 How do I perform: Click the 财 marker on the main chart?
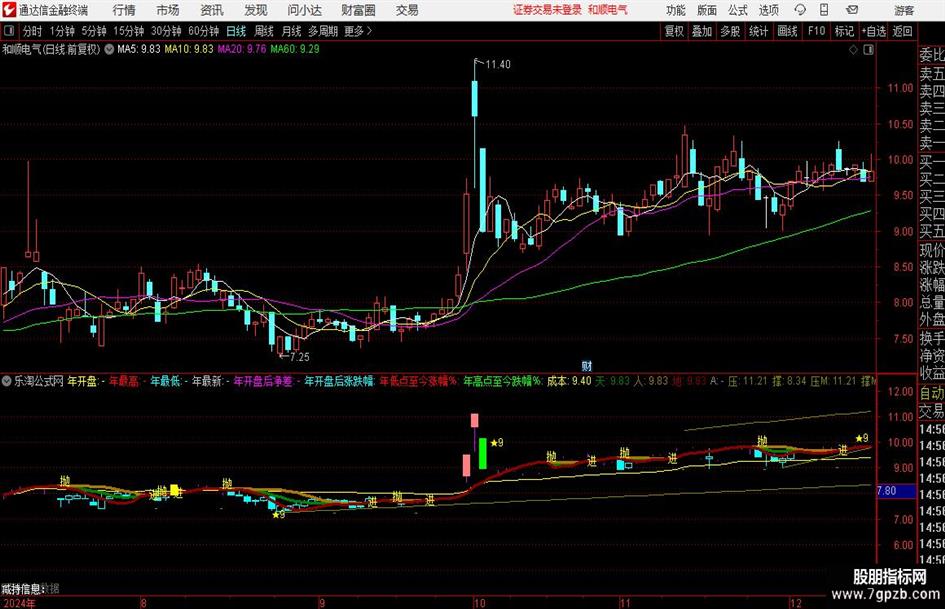click(586, 366)
